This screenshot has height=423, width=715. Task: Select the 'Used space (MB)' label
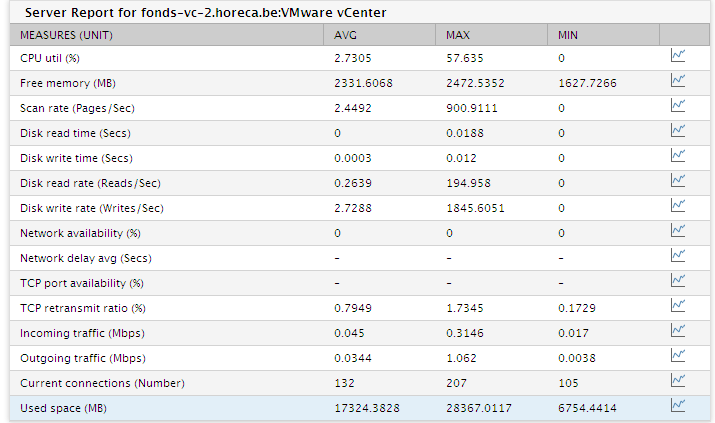(63, 408)
